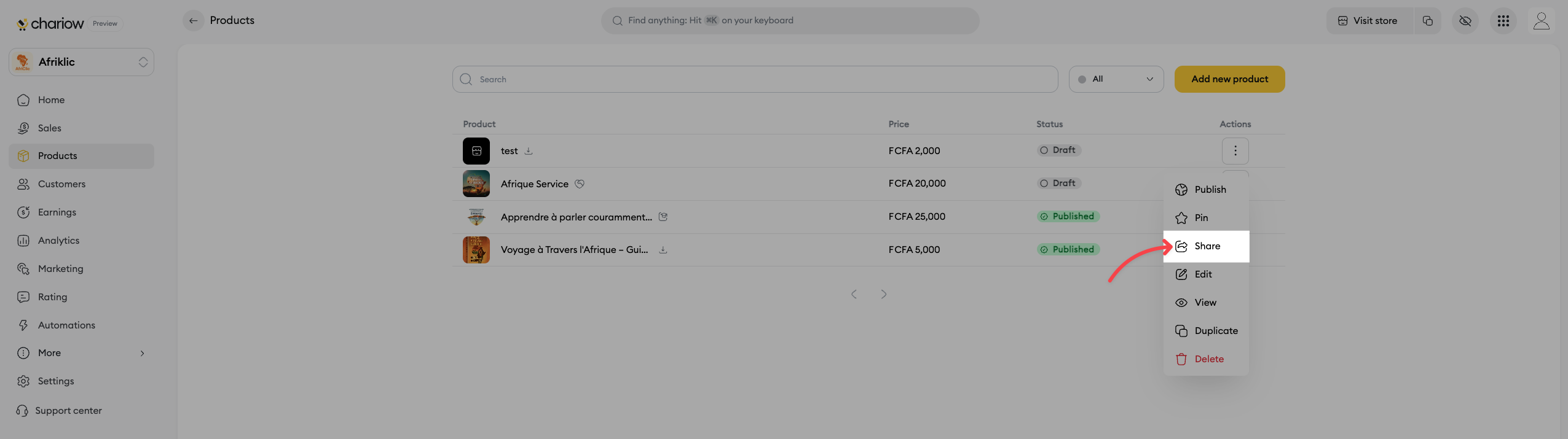Image resolution: width=1568 pixels, height=439 pixels.
Task: Click the Visit store button
Action: (1369, 21)
